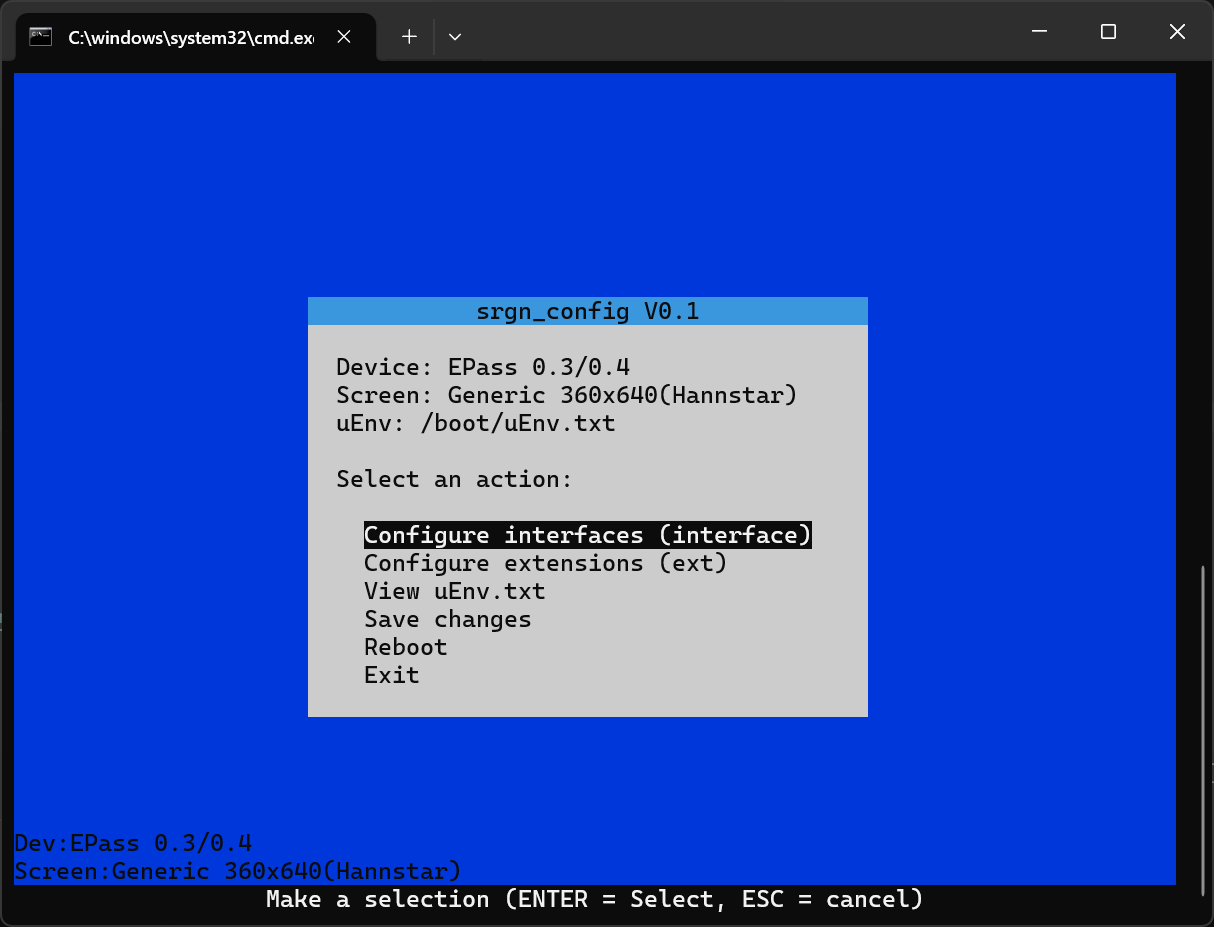Click the Screen: Generic 360x640(Hannstar) line
The height and width of the screenshot is (927, 1214).
pyautogui.click(x=566, y=395)
